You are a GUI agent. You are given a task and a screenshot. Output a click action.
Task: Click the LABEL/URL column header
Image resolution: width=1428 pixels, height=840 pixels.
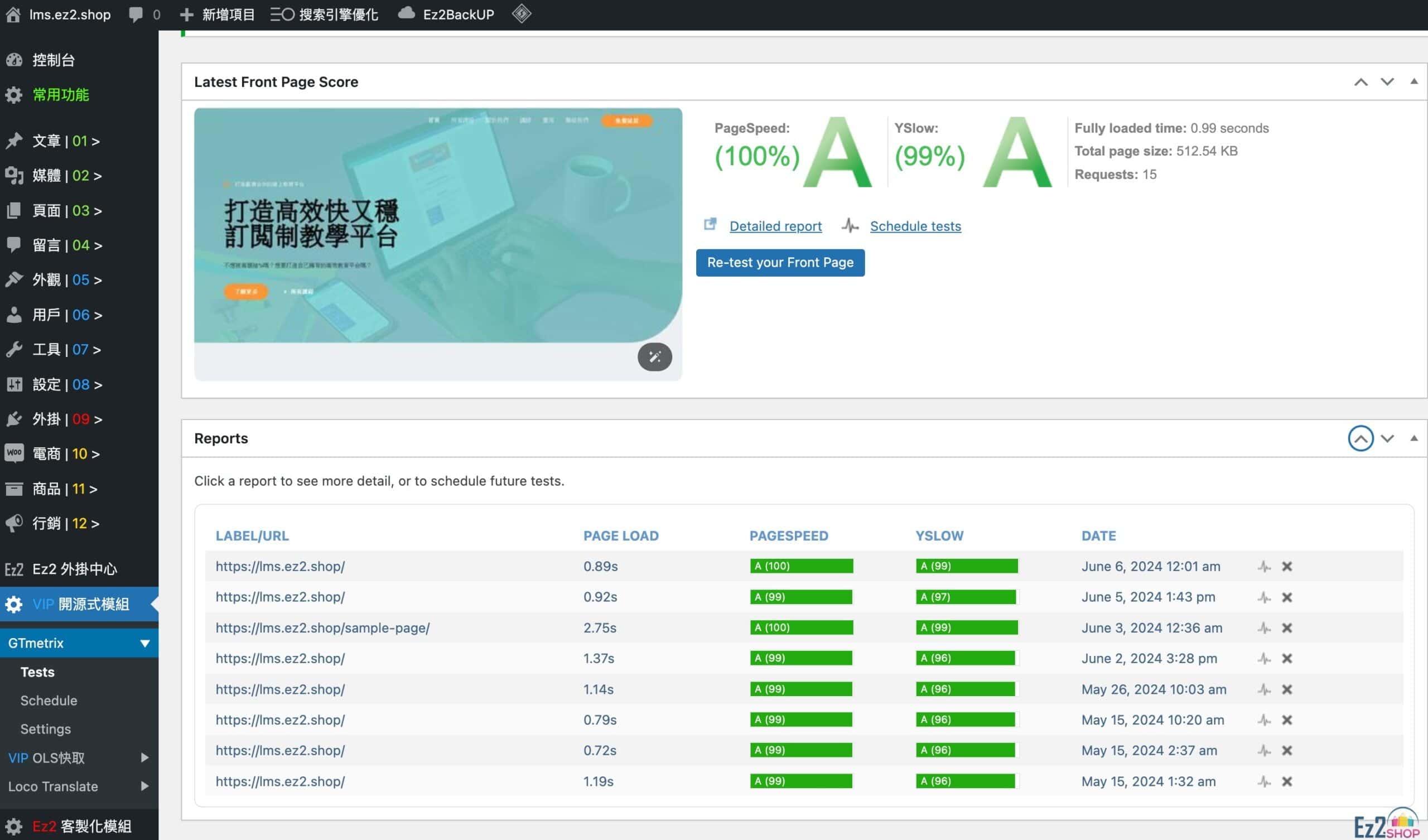[x=252, y=535]
